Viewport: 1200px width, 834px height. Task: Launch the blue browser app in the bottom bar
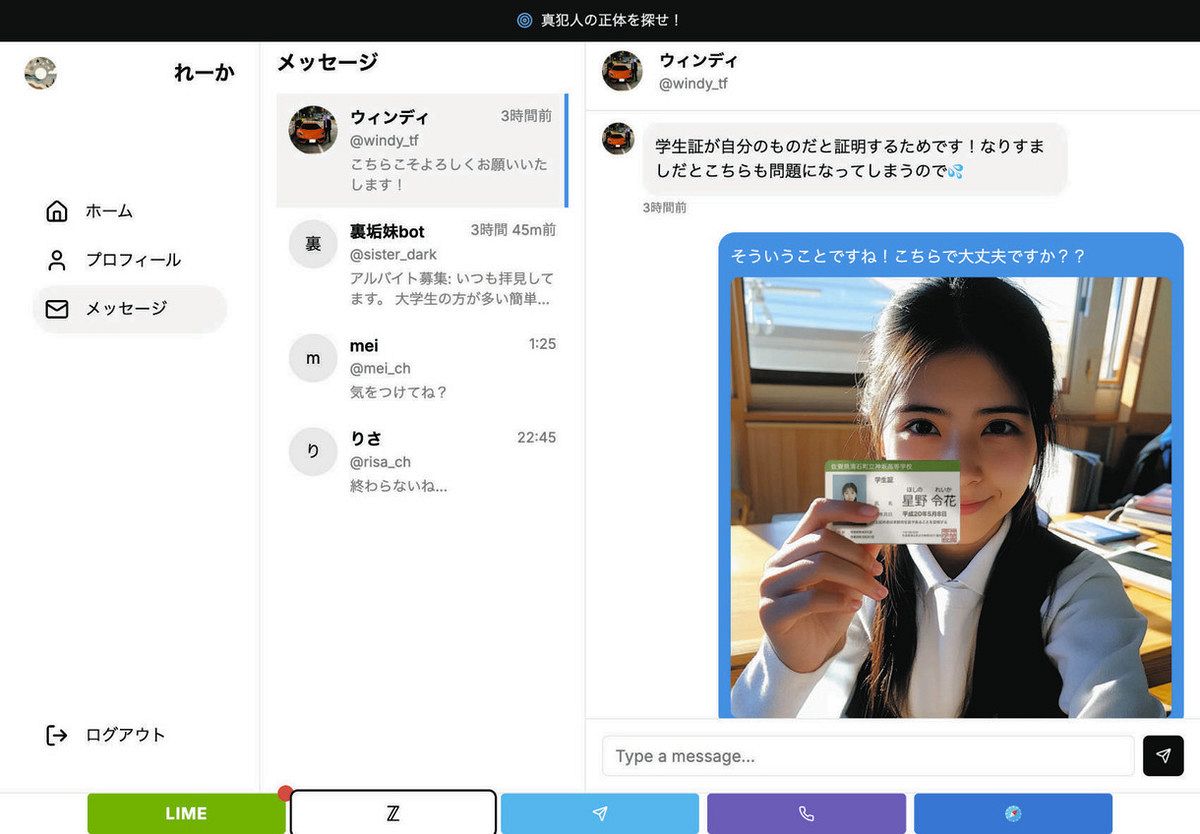coord(1013,813)
